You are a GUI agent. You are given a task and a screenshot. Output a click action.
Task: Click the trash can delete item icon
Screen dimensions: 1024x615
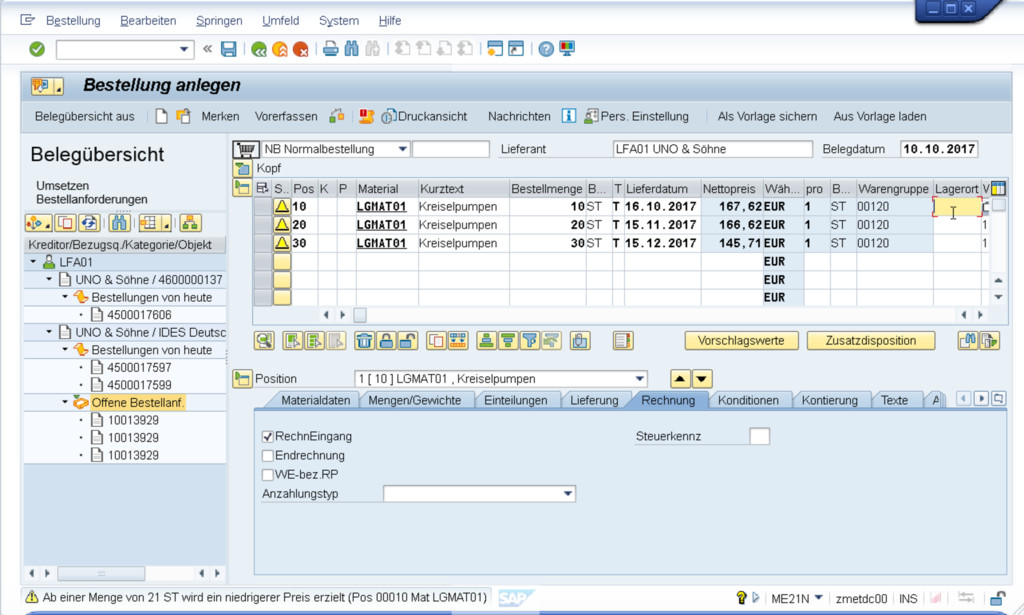pyautogui.click(x=365, y=341)
